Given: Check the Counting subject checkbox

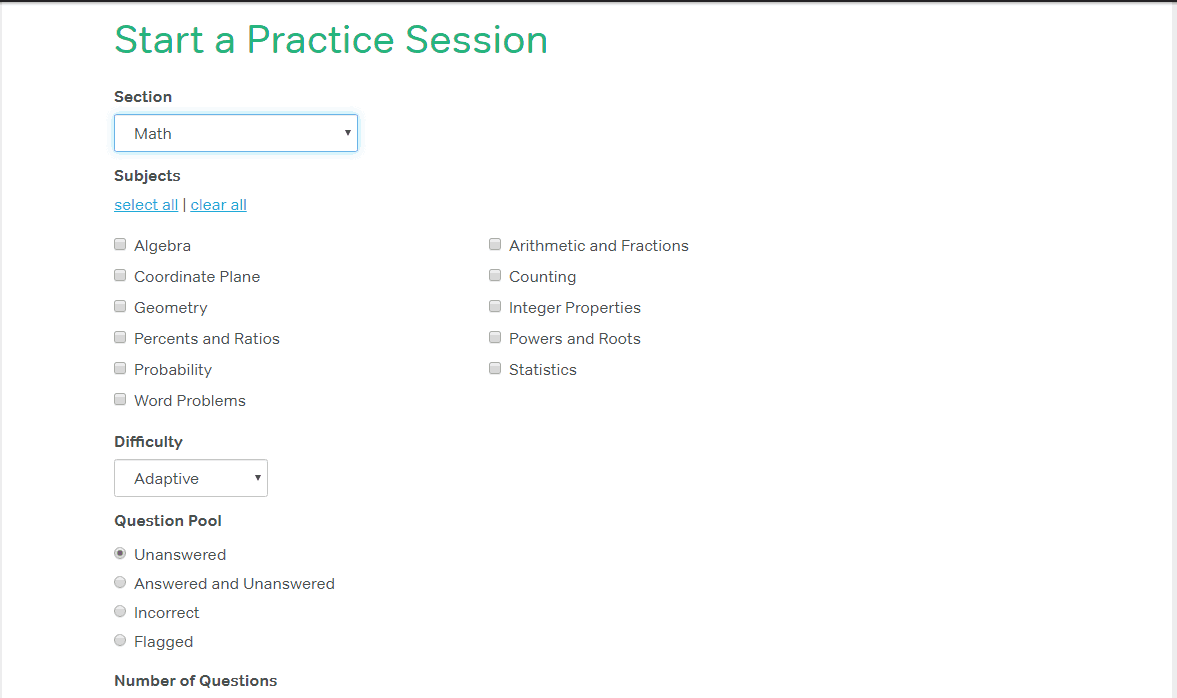Looking at the screenshot, I should (495, 275).
